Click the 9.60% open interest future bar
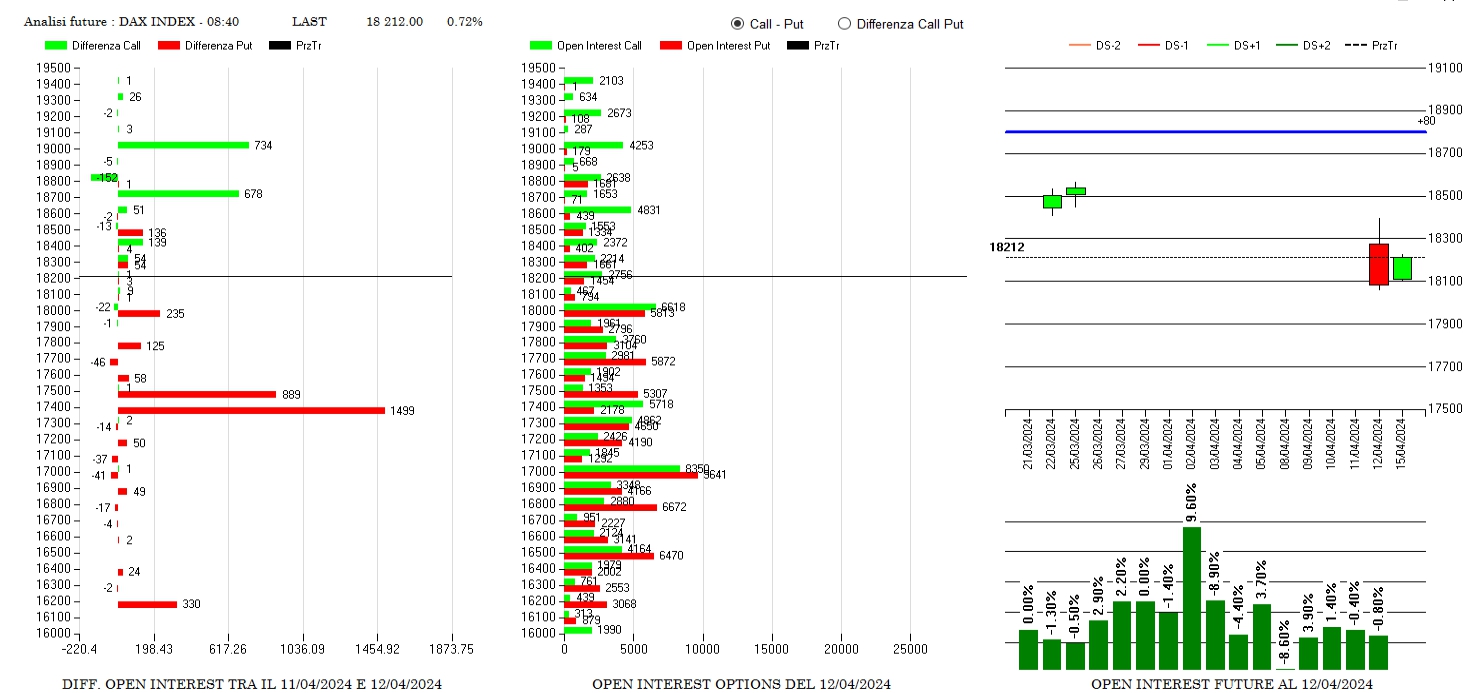Viewport: 1466px width, 693px height. click(x=1192, y=598)
